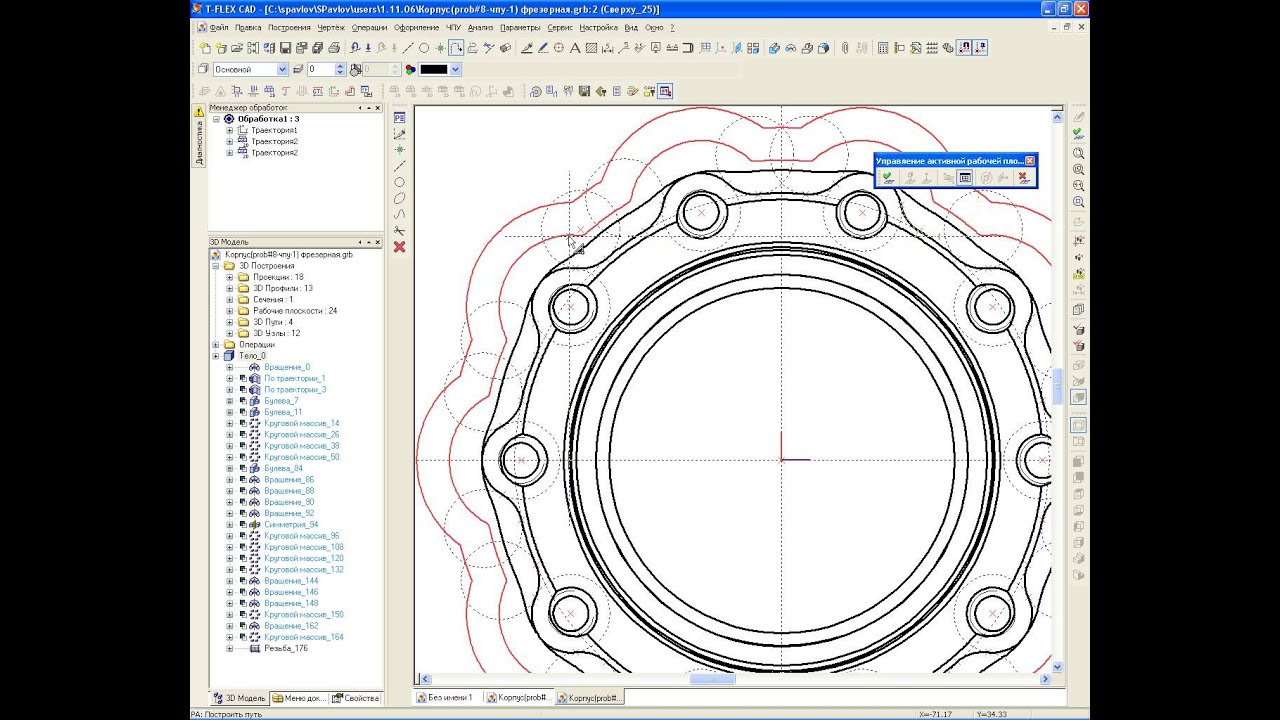Activate the highlighted Path construction tool icon
Image resolution: width=1280 pixels, height=720 pixels.
point(456,48)
